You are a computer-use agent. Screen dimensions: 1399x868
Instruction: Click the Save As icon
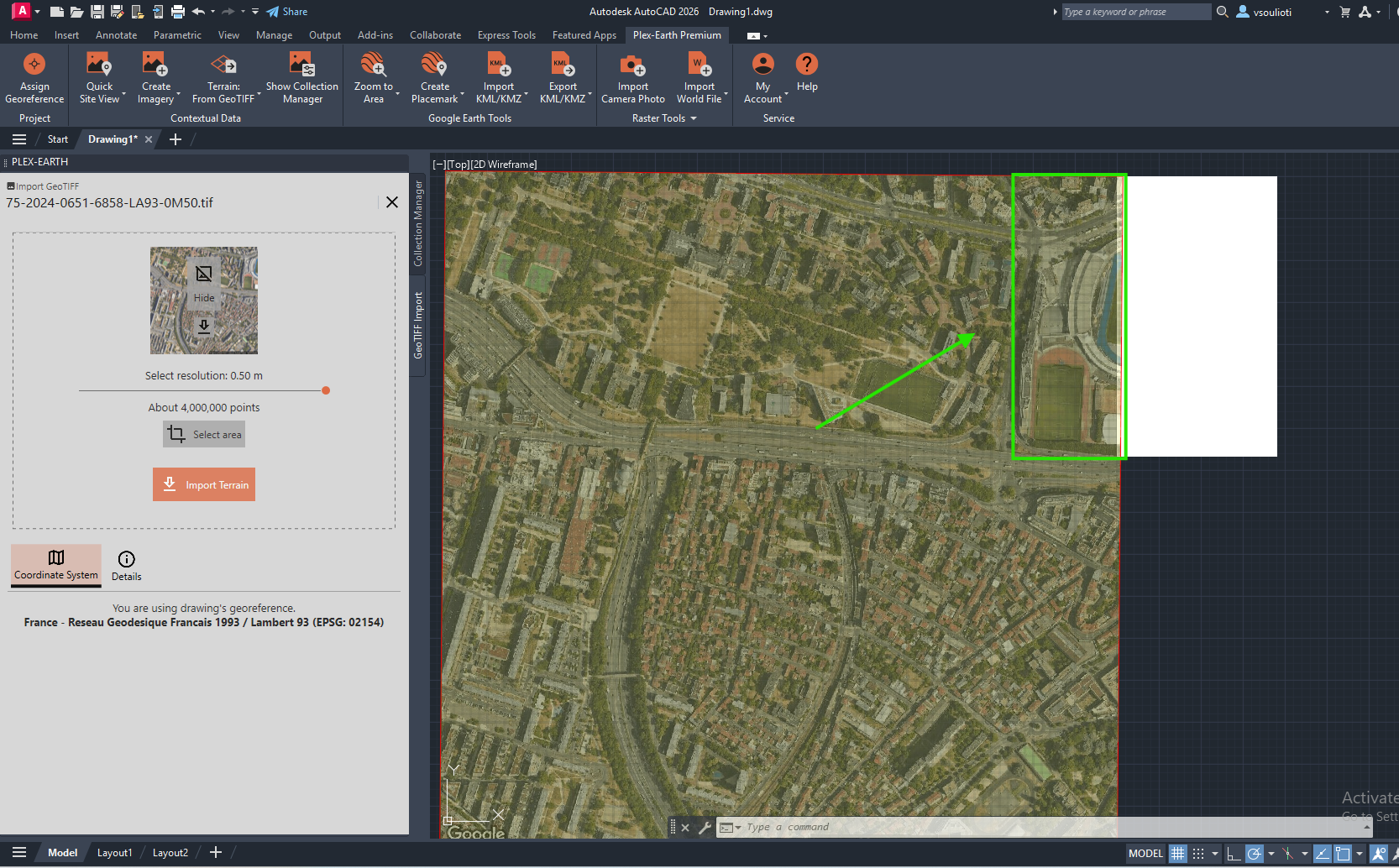[118, 12]
